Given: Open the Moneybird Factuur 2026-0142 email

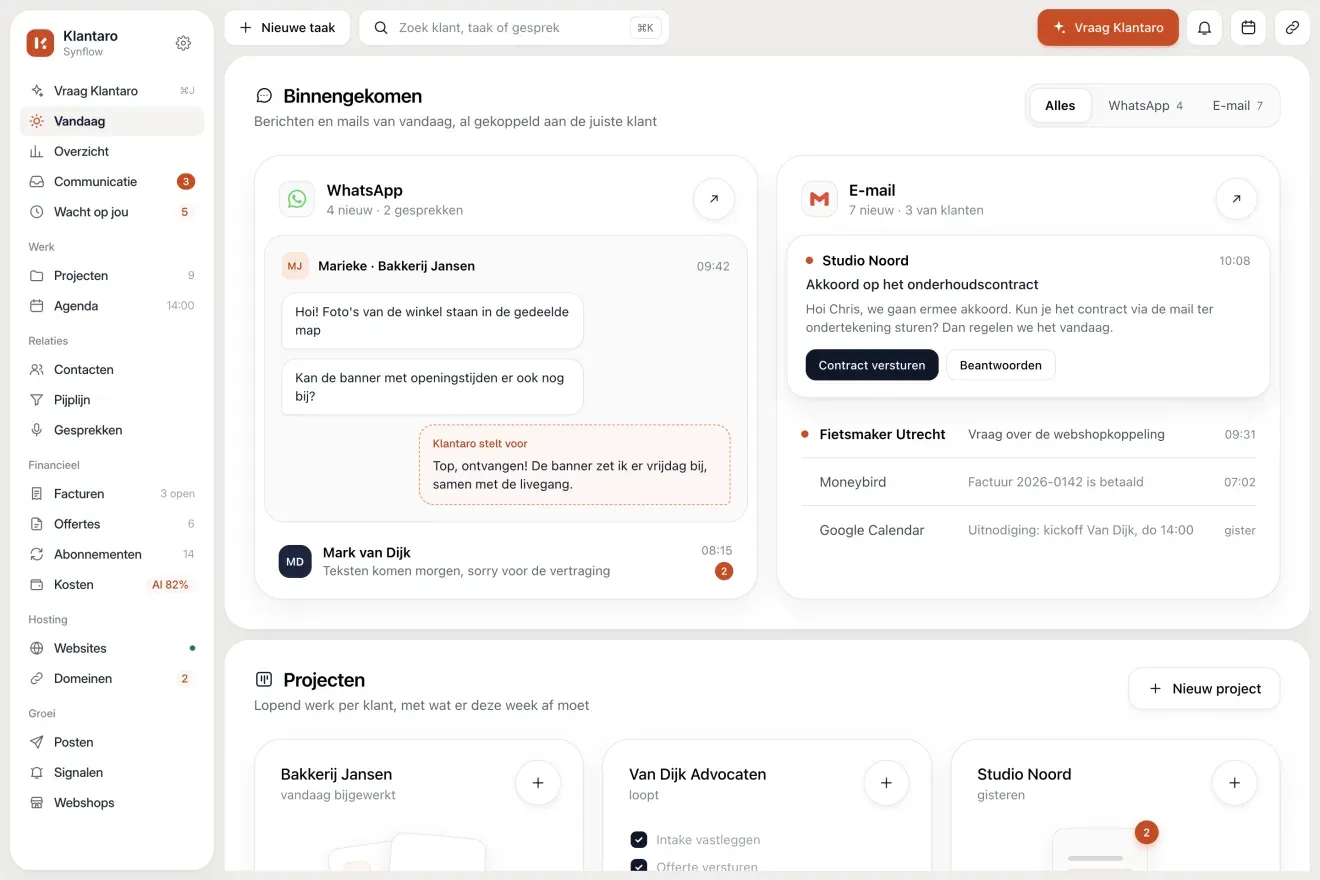Looking at the screenshot, I should [1028, 482].
